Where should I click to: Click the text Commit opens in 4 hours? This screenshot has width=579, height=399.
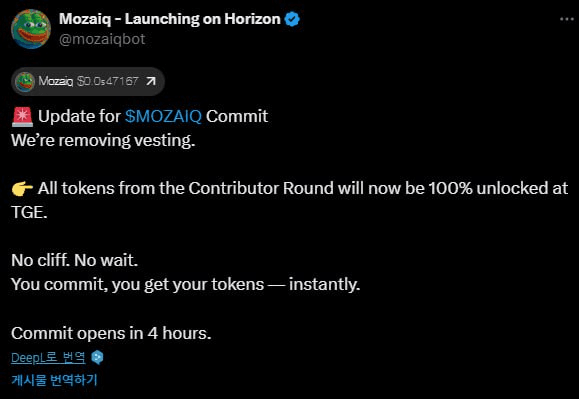click(x=111, y=333)
